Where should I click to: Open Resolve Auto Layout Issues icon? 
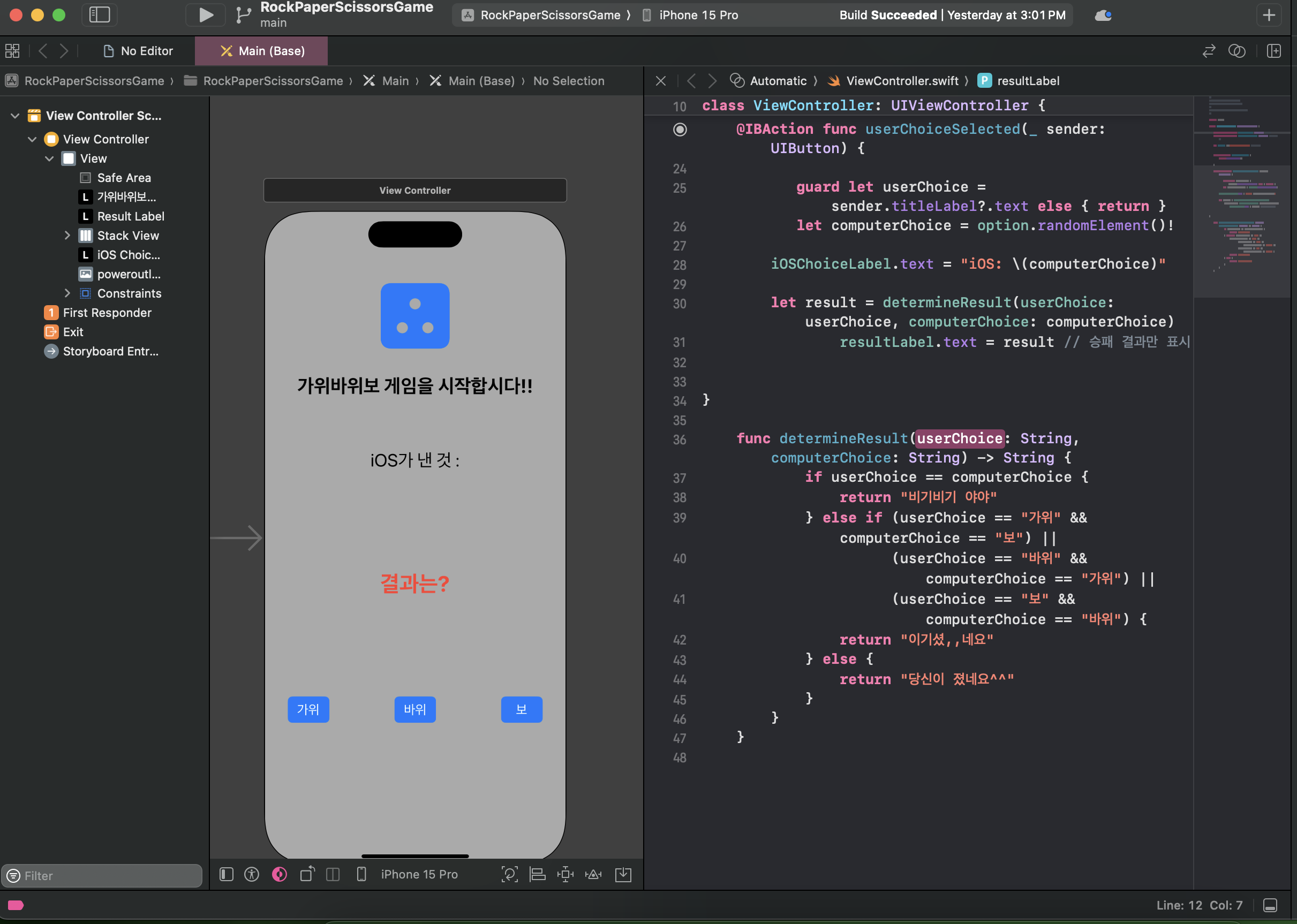click(x=593, y=875)
